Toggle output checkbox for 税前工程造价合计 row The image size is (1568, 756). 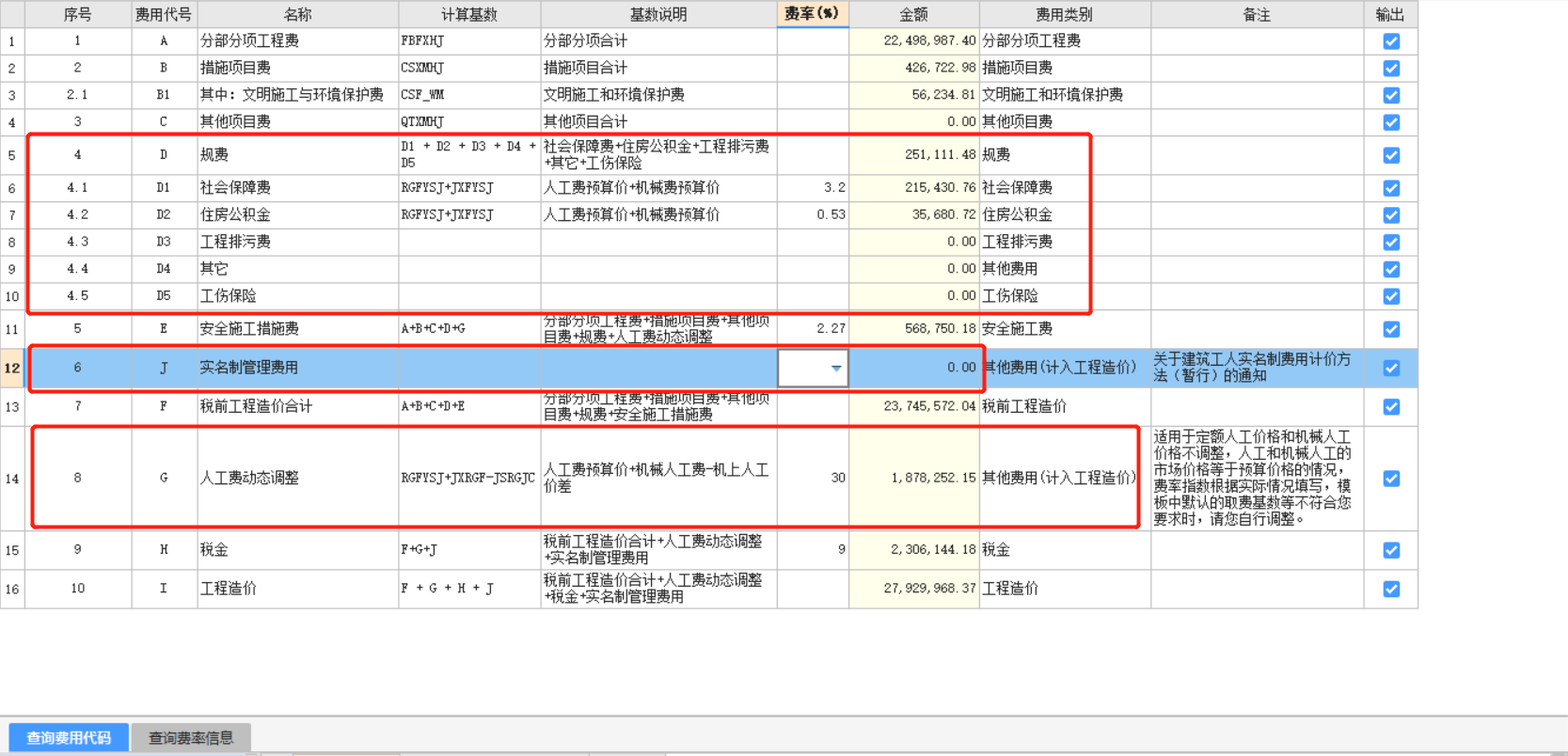point(1391,407)
